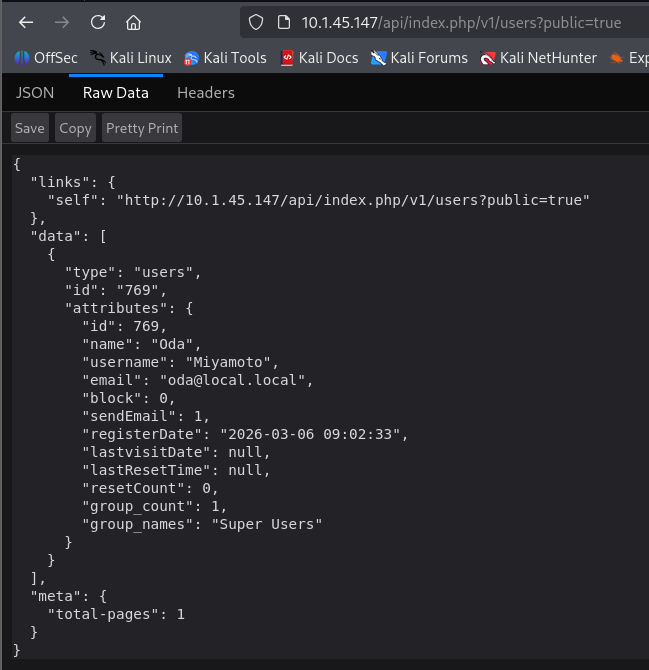This screenshot has width=649, height=670.
Task: Click the site information icon in address bar
Action: [283, 22]
